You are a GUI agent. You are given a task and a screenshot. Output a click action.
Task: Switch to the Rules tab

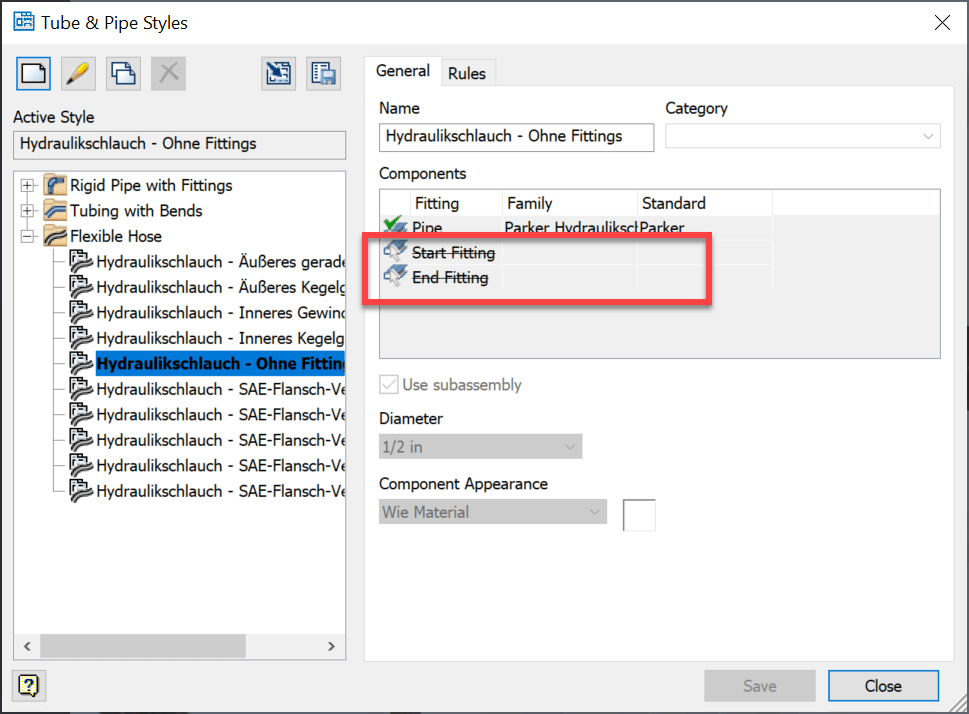(x=467, y=74)
